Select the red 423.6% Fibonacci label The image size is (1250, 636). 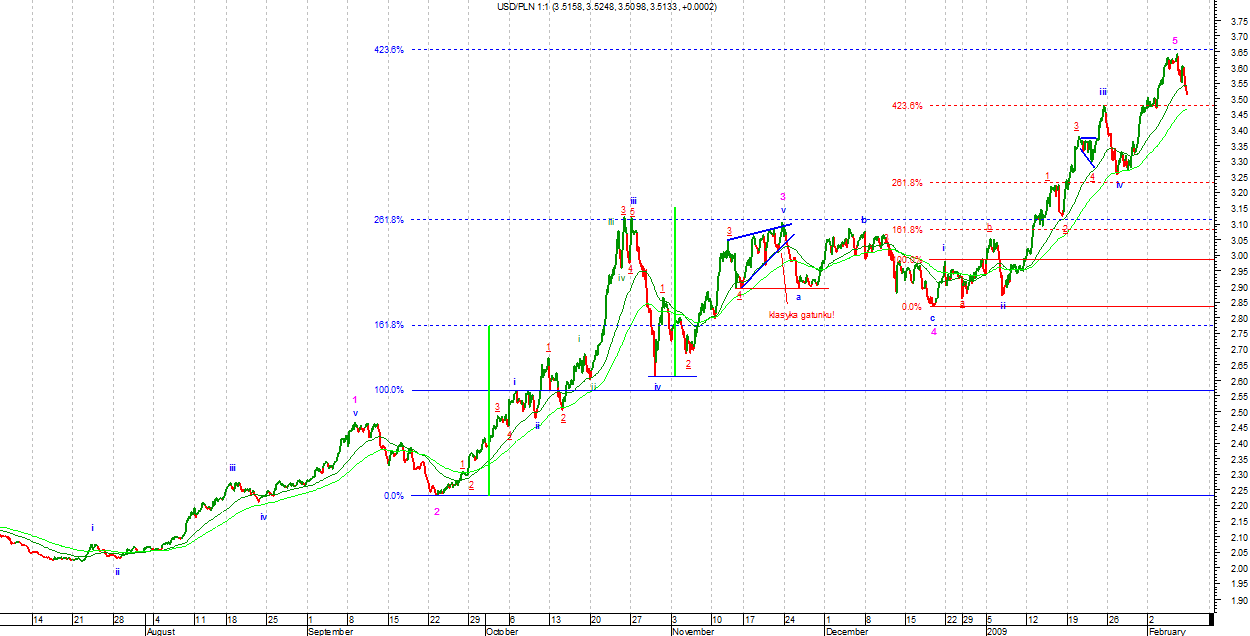tap(907, 105)
